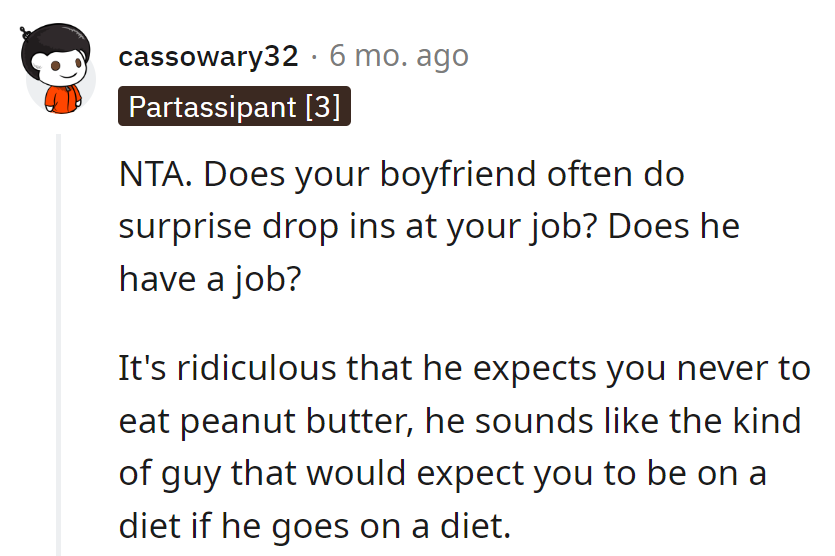The height and width of the screenshot is (556, 835).
Task: Click the word 'Partassipant' in the flair
Action: tap(213, 107)
